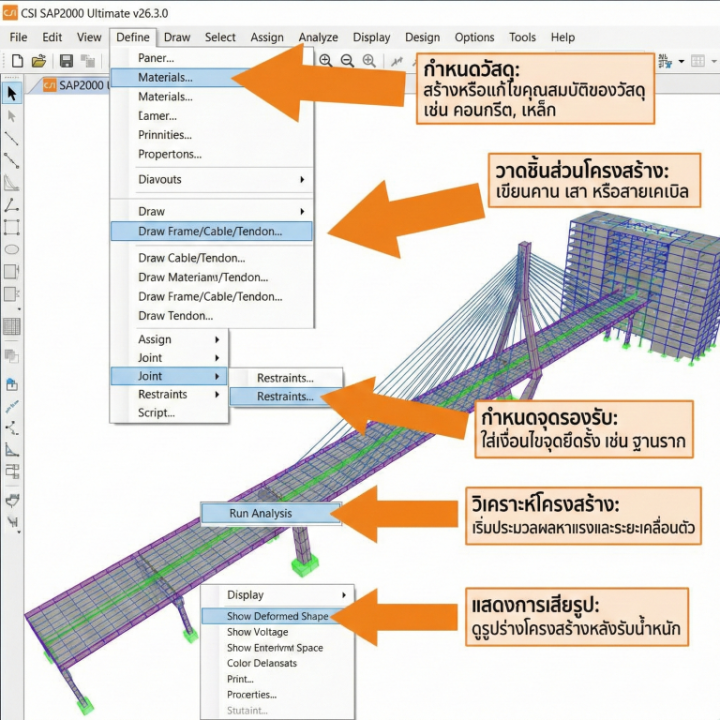
Task: Expand the arrow on the highlighted Joint entry
Action: point(217,377)
